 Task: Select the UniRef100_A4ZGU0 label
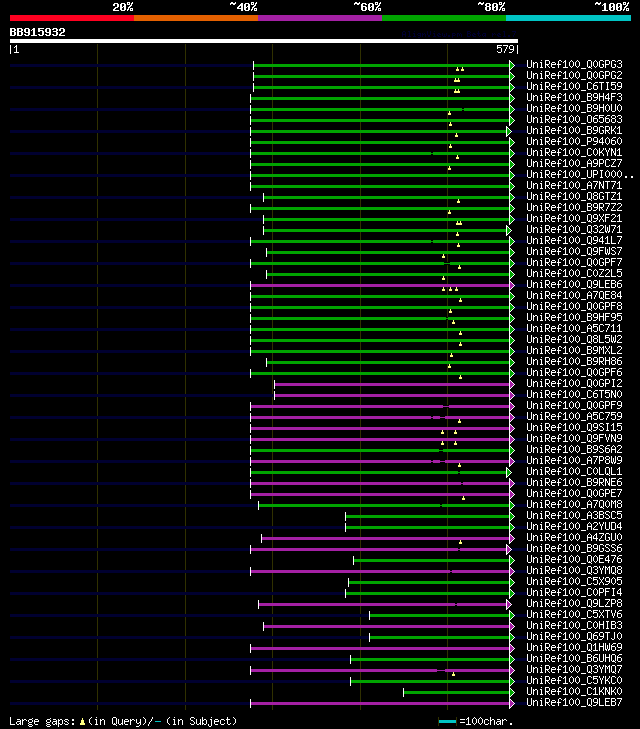574,537
